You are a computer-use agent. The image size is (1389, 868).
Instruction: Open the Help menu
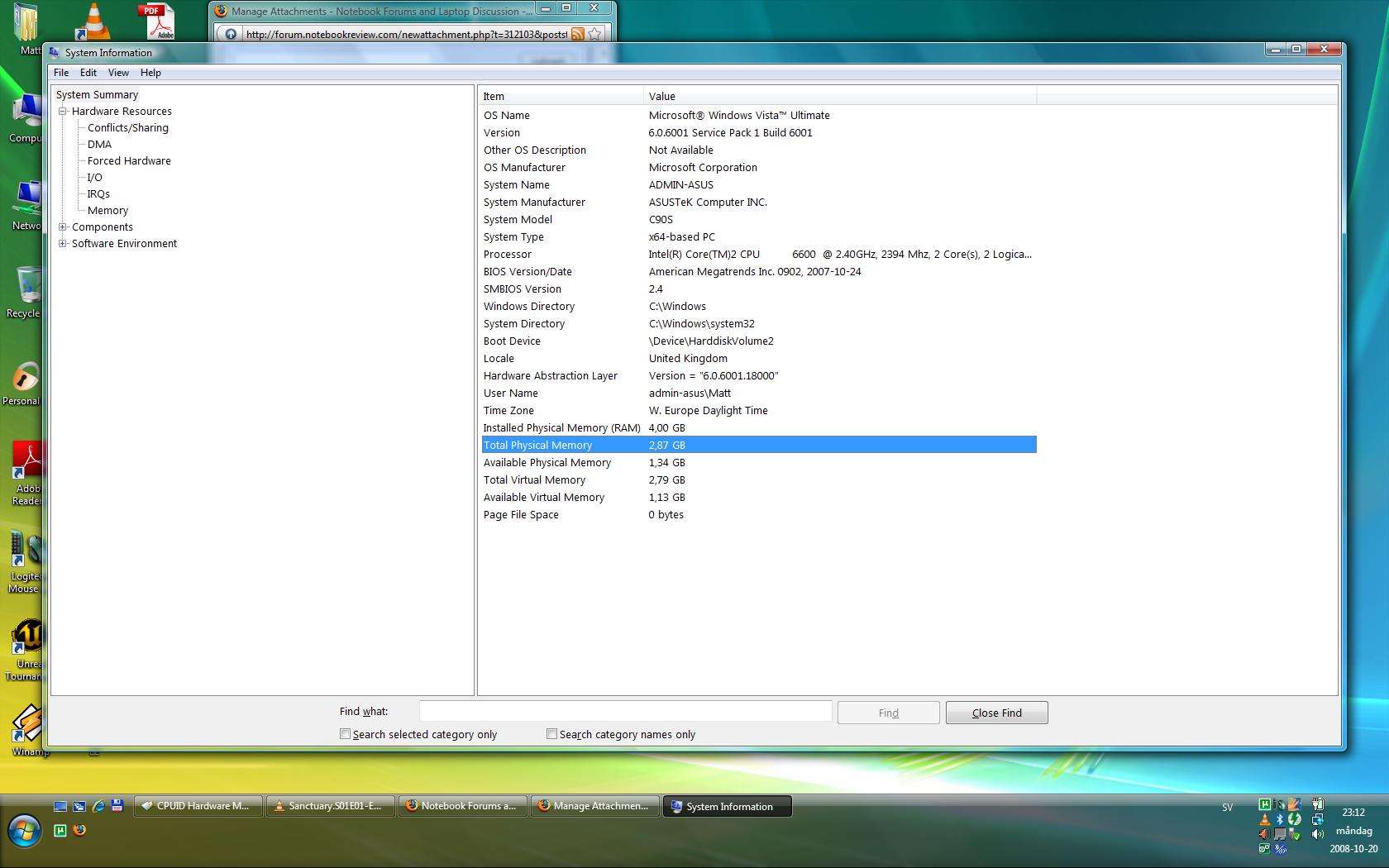150,73
